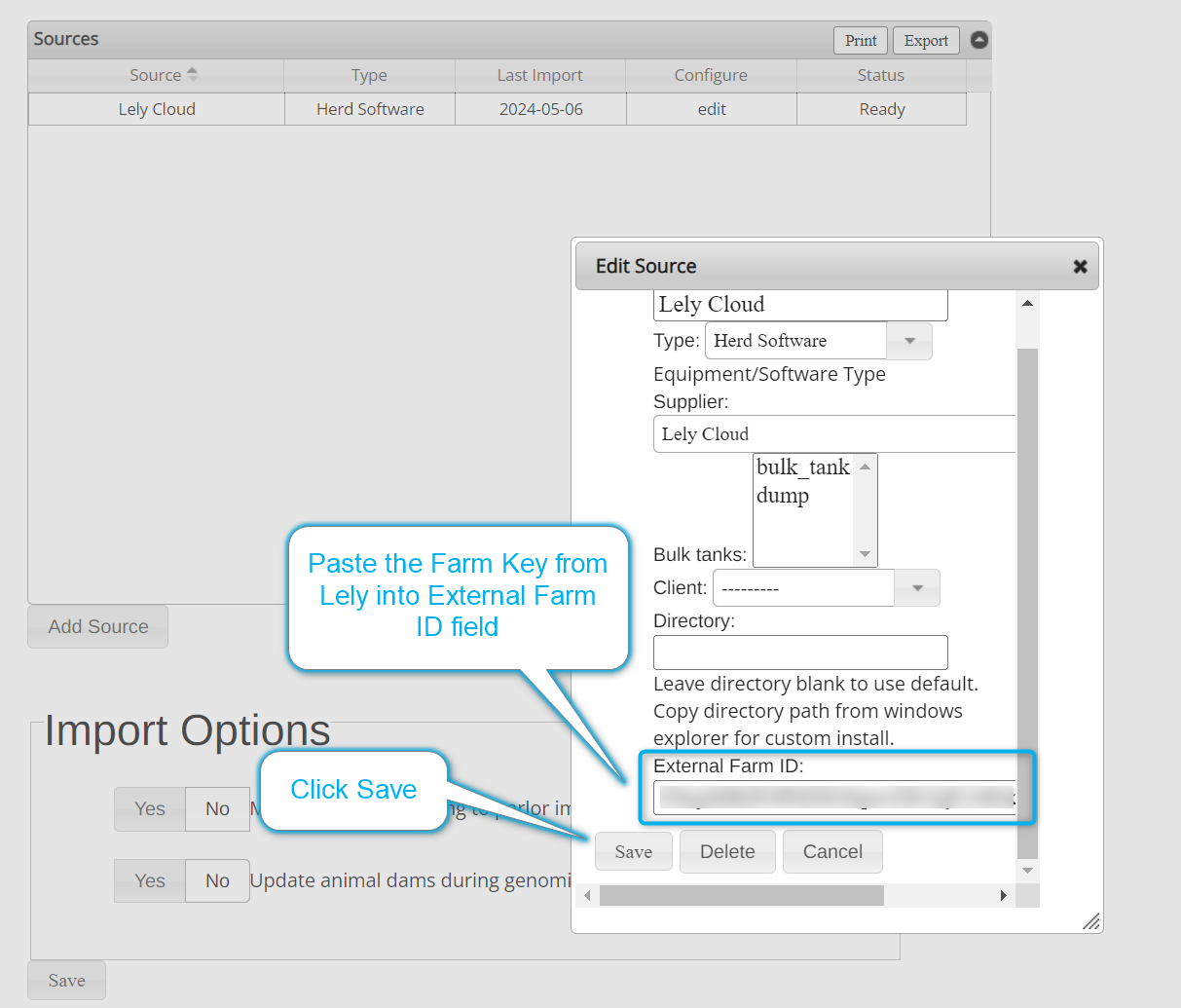Click the Supplier field showing Lely Cloud
Image resolution: width=1181 pixels, height=1008 pixels.
click(834, 434)
